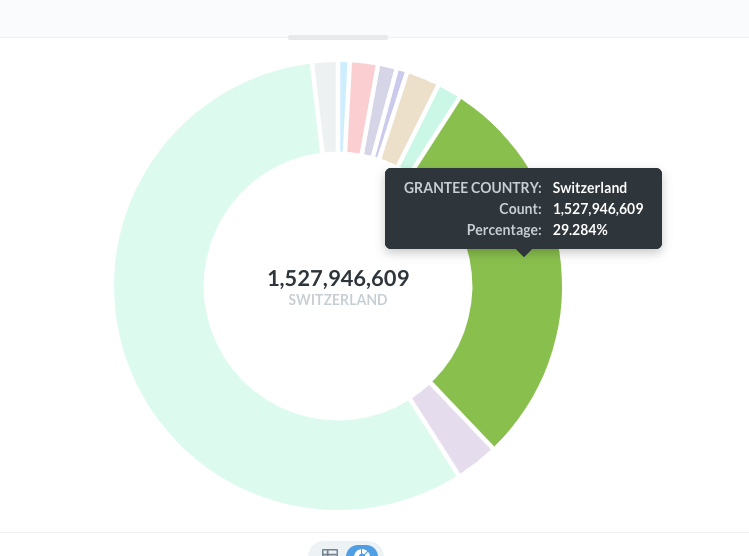Screen dimensions: 749x556
Task: Click Switzerland value in the tooltip
Action: (589, 188)
